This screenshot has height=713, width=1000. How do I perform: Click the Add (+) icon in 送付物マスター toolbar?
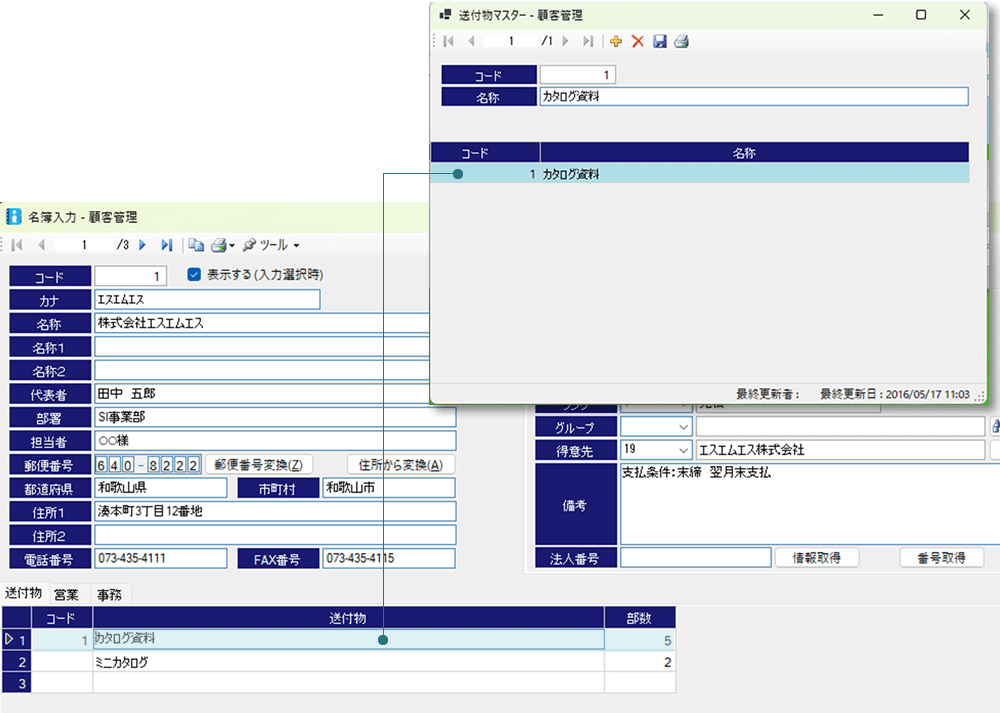[616, 41]
